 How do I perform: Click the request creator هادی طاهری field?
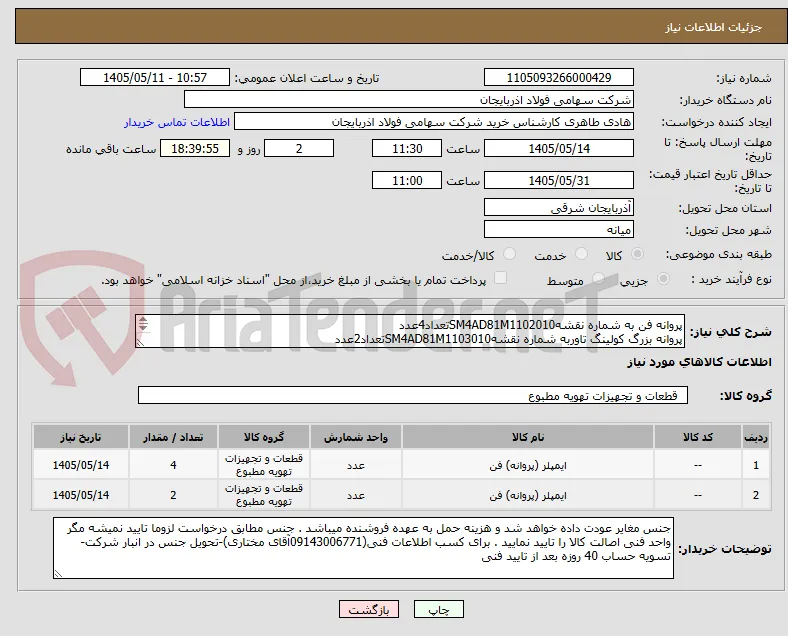(x=434, y=122)
